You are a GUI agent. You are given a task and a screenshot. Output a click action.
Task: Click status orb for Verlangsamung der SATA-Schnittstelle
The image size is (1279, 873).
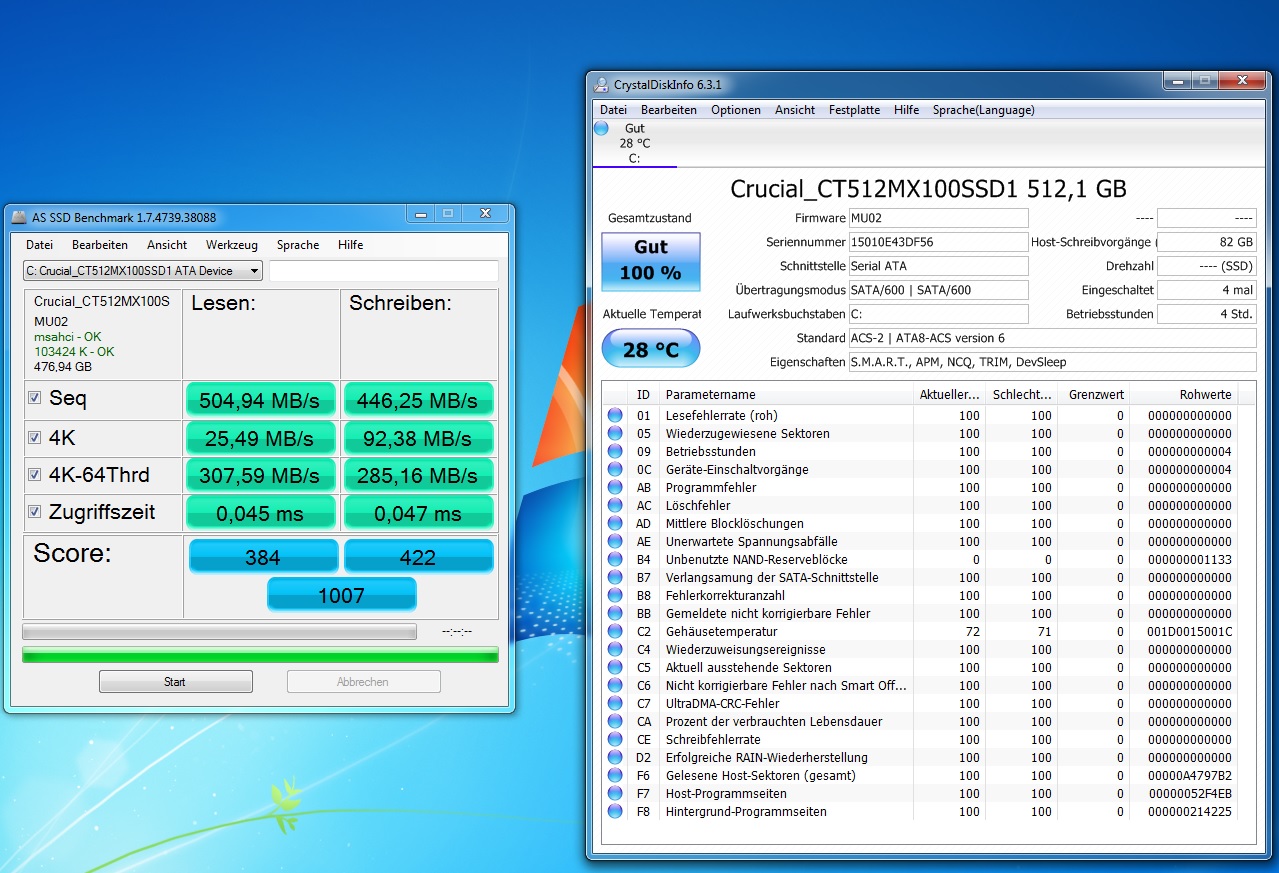(615, 577)
